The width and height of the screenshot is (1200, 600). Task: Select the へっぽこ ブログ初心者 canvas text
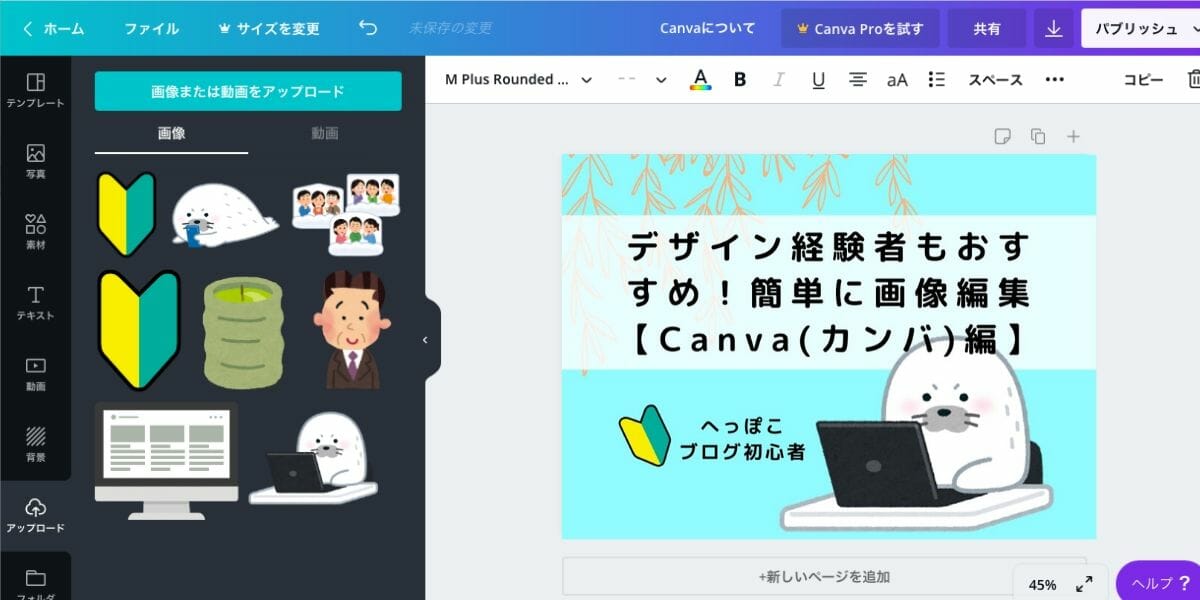coord(741,439)
